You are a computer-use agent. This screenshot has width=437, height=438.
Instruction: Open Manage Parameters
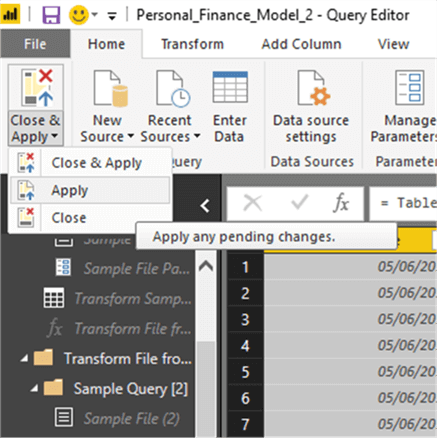[403, 106]
